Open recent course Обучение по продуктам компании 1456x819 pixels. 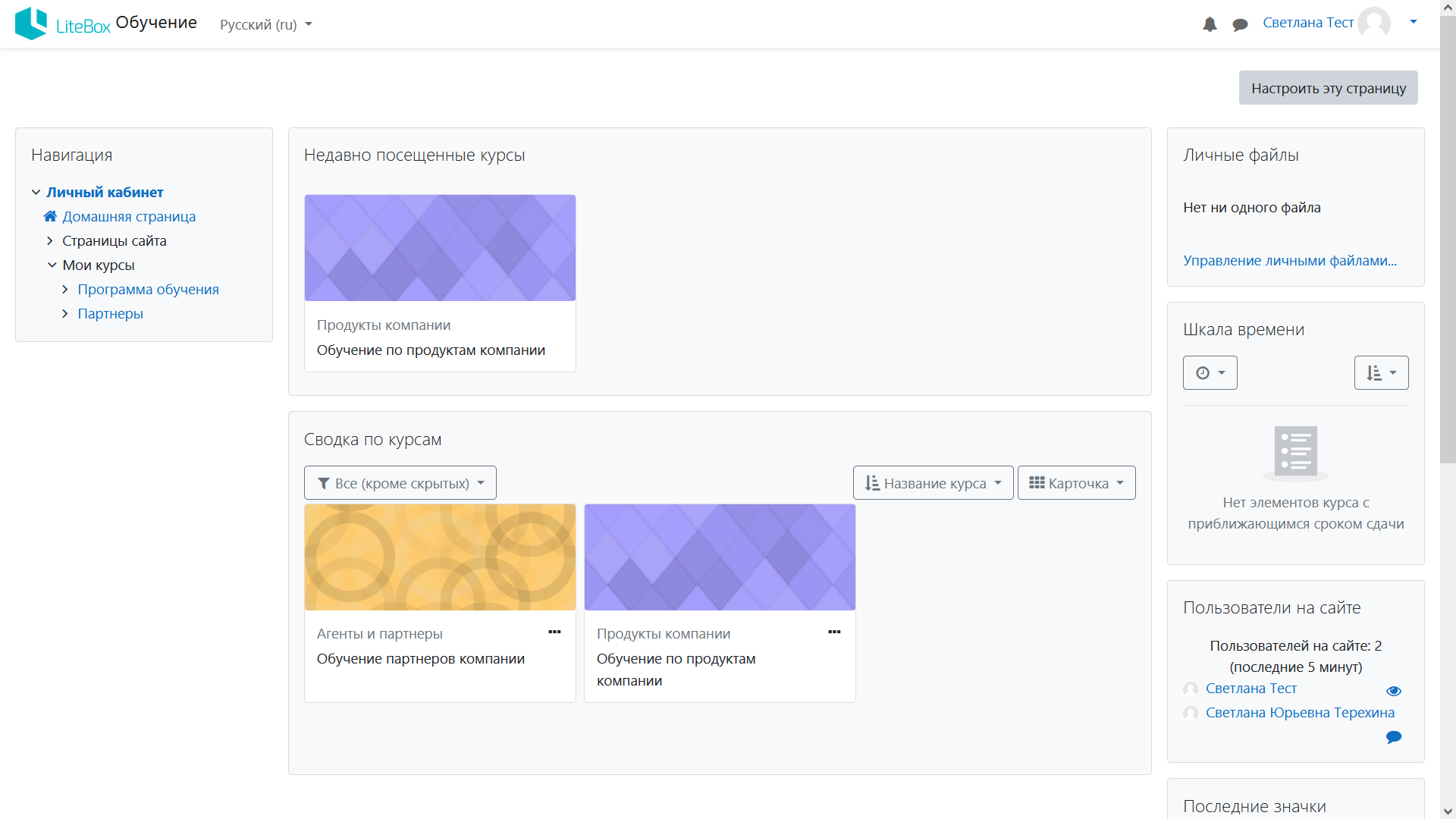coord(431,350)
